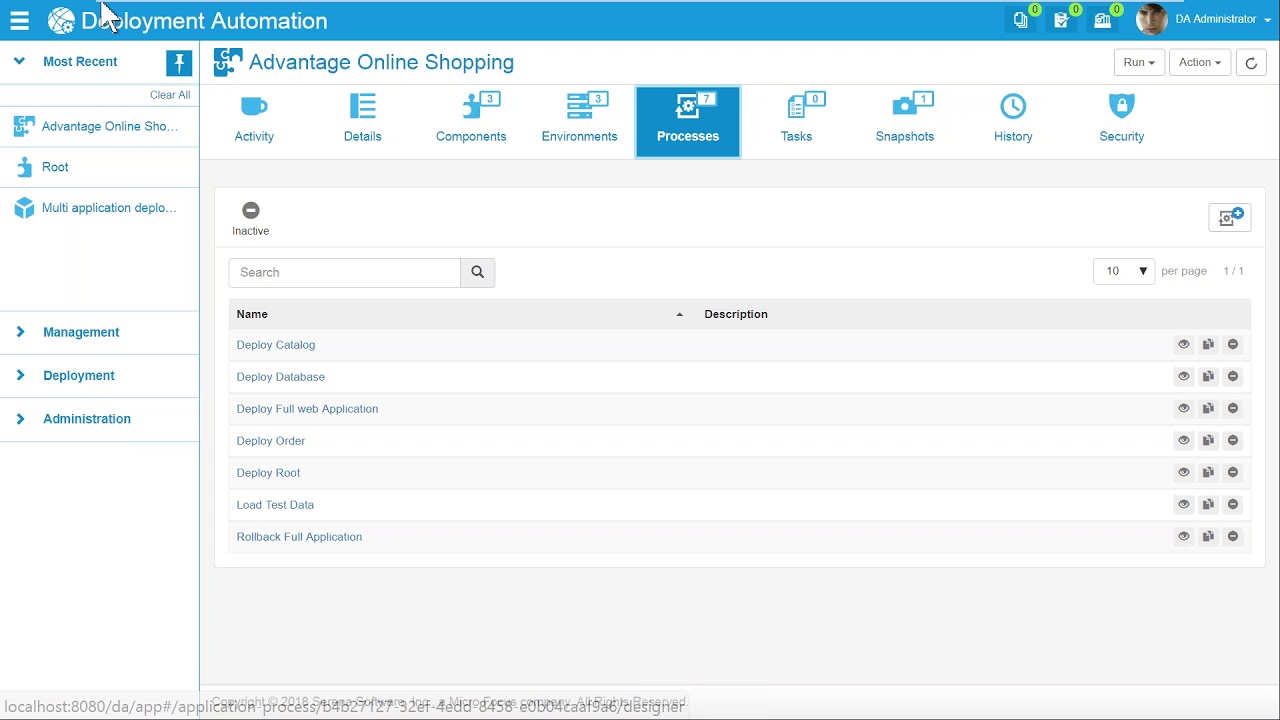
Task: Click the create new process icon
Action: pyautogui.click(x=1229, y=217)
